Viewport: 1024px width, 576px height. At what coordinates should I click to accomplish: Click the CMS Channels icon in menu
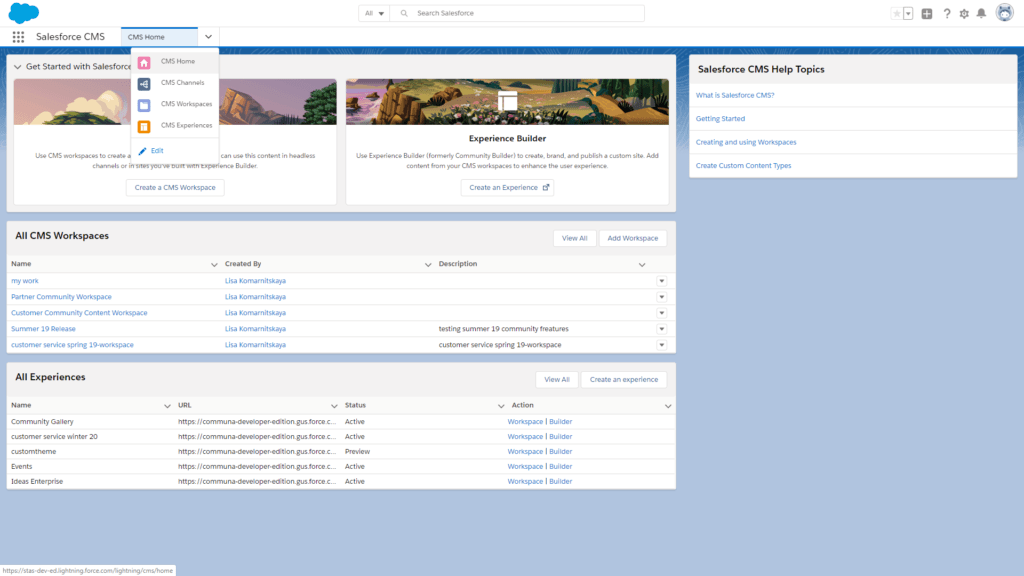[144, 84]
